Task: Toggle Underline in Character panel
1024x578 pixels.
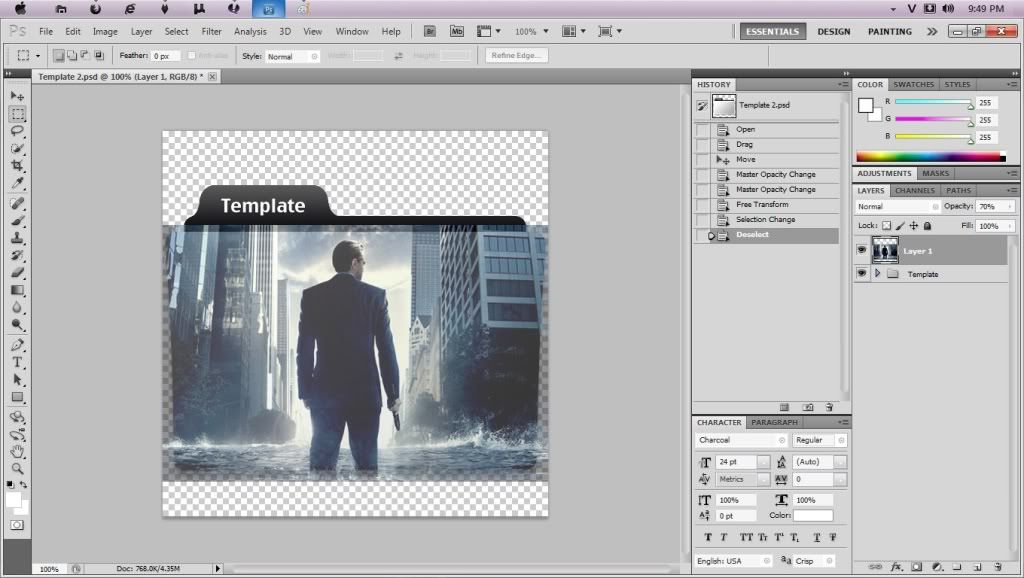Action: [x=816, y=538]
